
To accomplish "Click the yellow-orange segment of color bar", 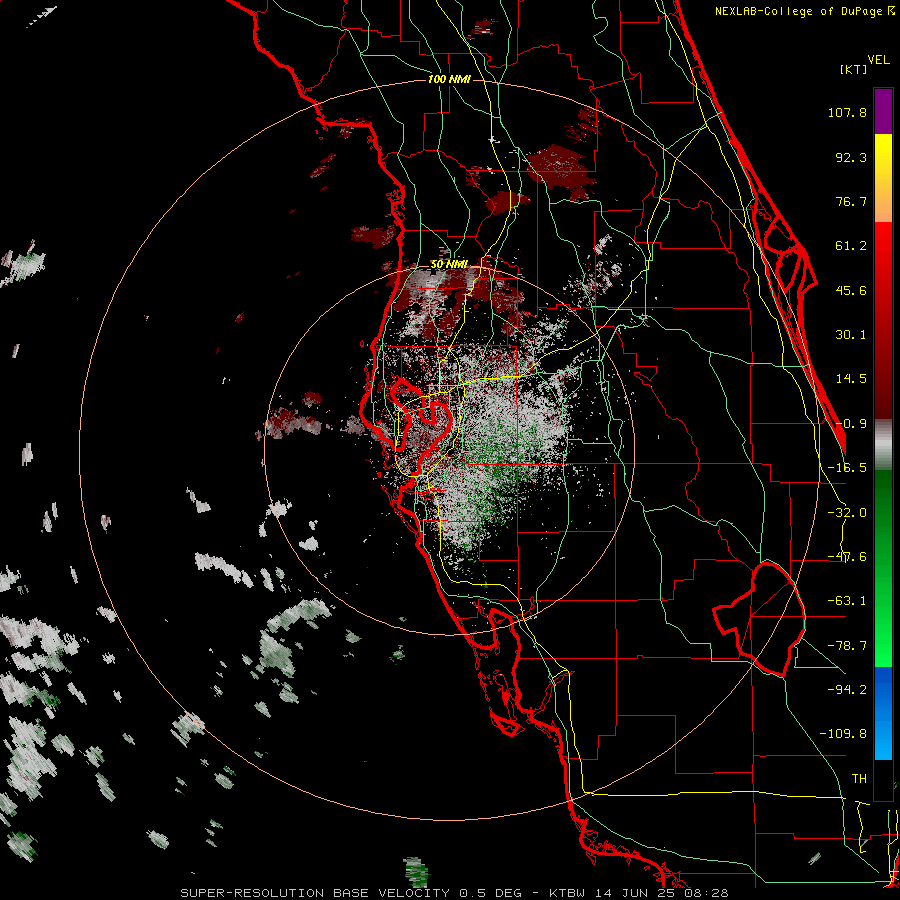I will [883, 178].
